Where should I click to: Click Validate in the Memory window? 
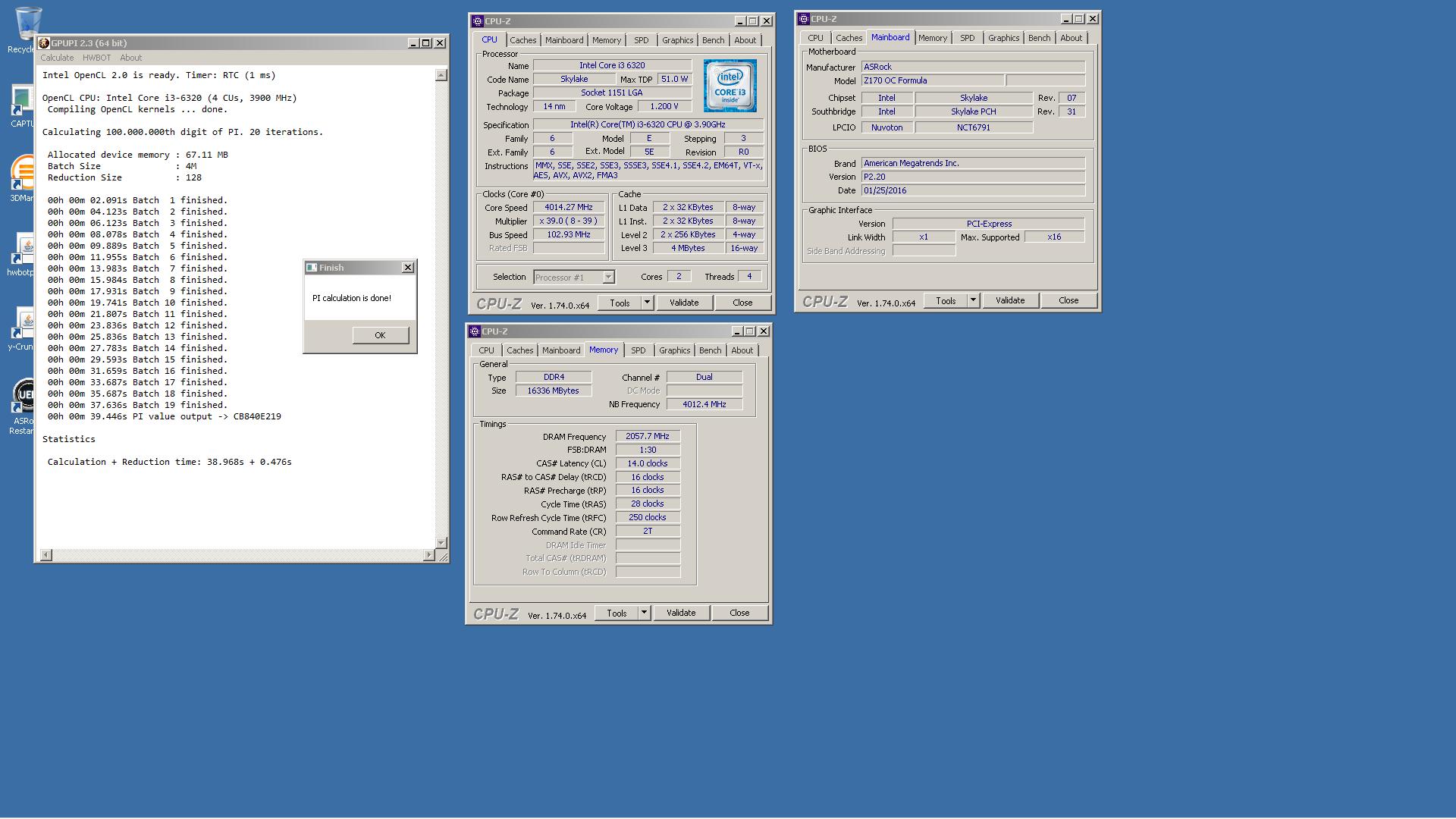pos(681,613)
